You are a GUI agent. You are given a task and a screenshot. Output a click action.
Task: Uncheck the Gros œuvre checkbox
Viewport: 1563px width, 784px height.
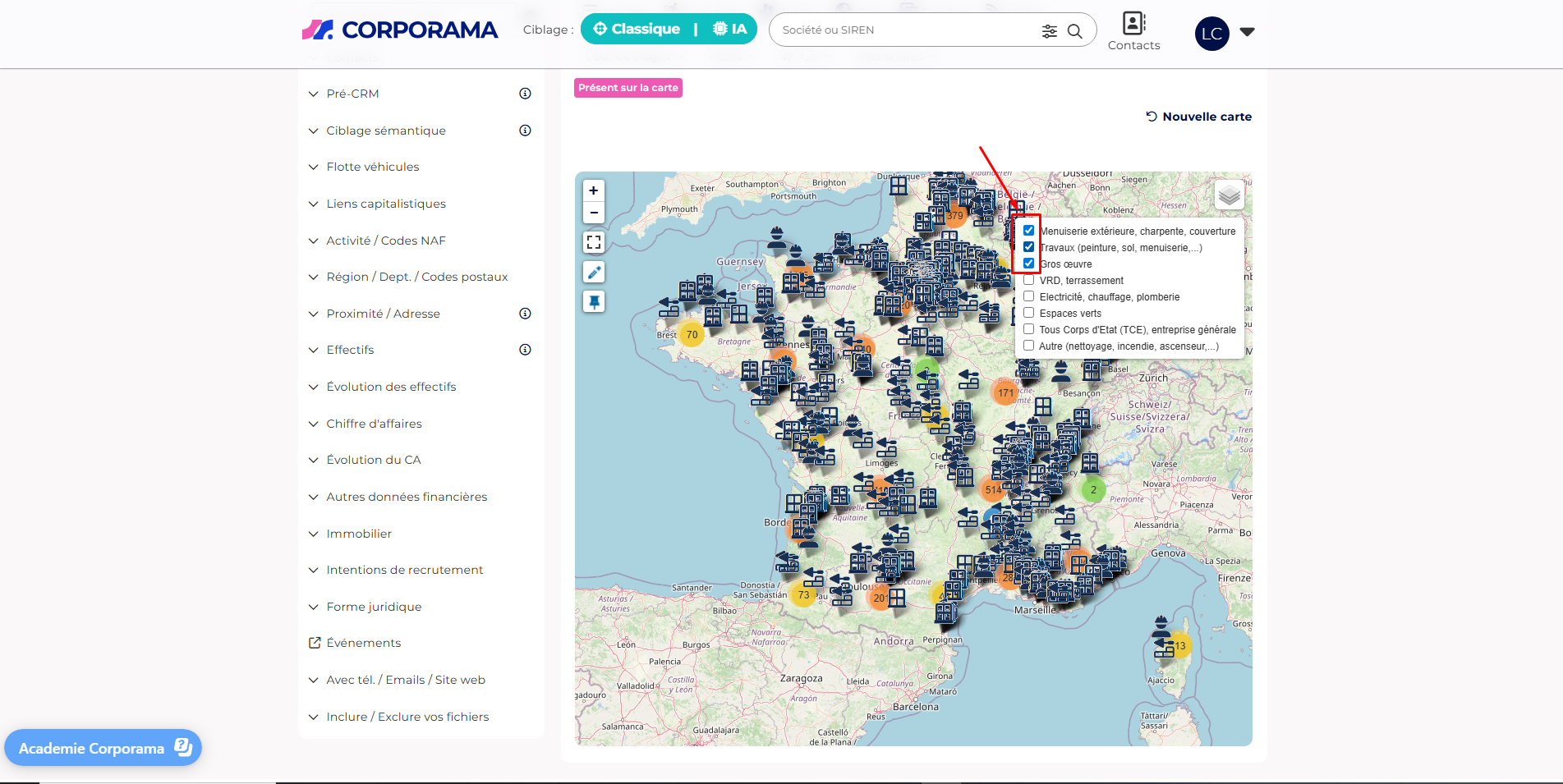(x=1028, y=264)
